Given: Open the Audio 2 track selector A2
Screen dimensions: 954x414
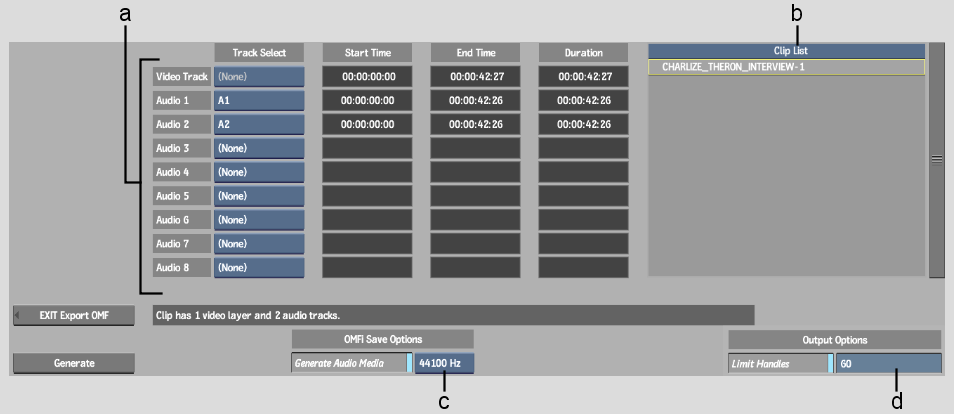Looking at the screenshot, I should [259, 124].
